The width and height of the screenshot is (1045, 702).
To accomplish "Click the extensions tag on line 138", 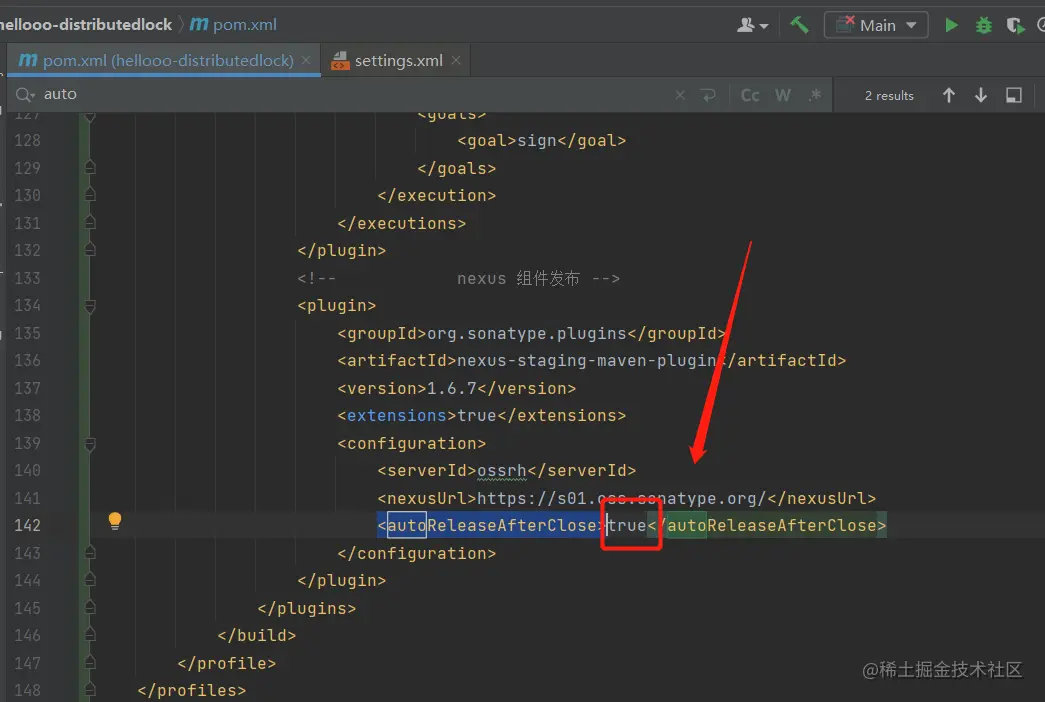I will pos(397,415).
